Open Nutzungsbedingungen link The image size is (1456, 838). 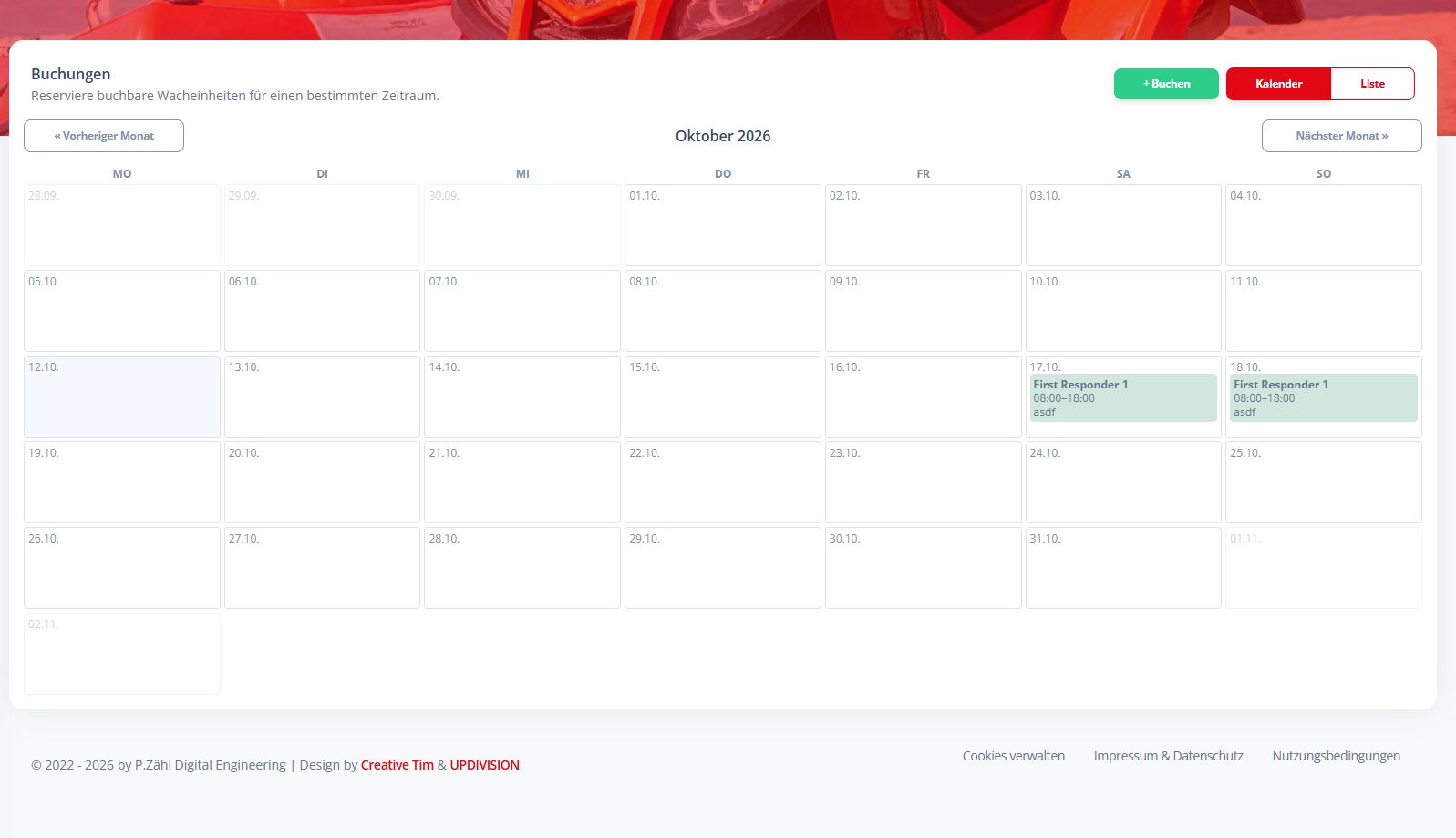(x=1337, y=756)
